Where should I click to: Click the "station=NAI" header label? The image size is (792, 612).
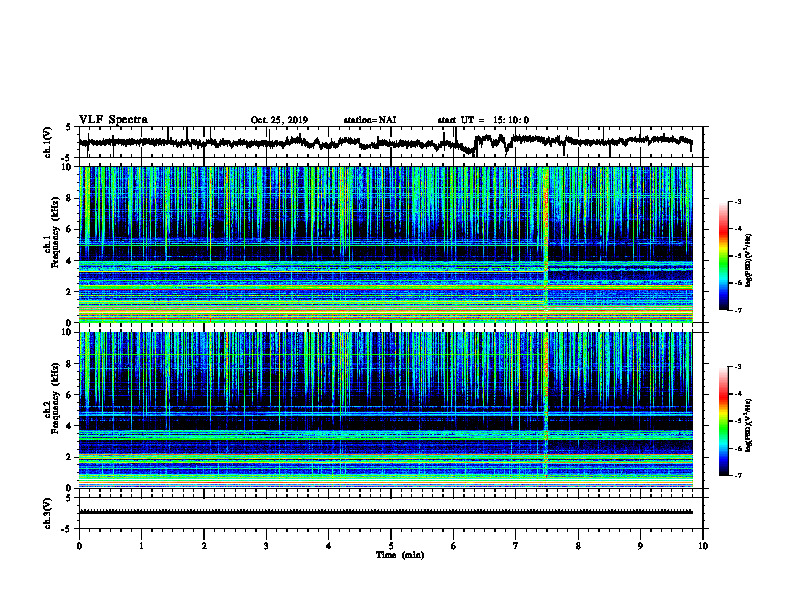[370, 120]
